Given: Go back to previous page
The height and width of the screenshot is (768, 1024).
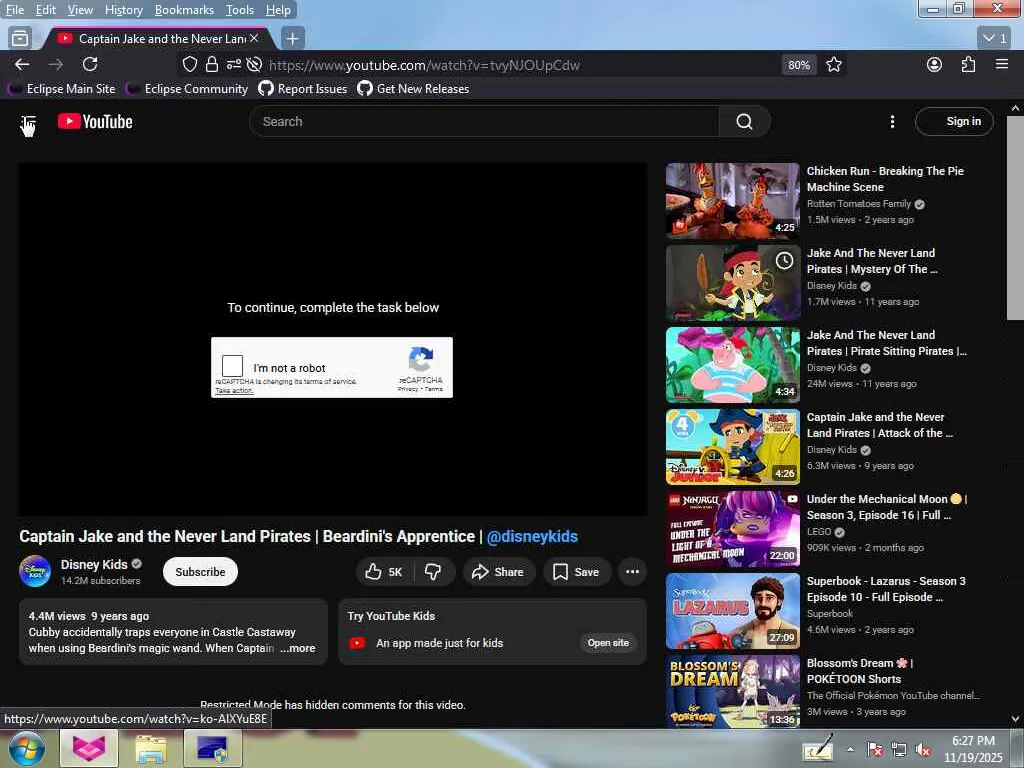Looking at the screenshot, I should 22,65.
